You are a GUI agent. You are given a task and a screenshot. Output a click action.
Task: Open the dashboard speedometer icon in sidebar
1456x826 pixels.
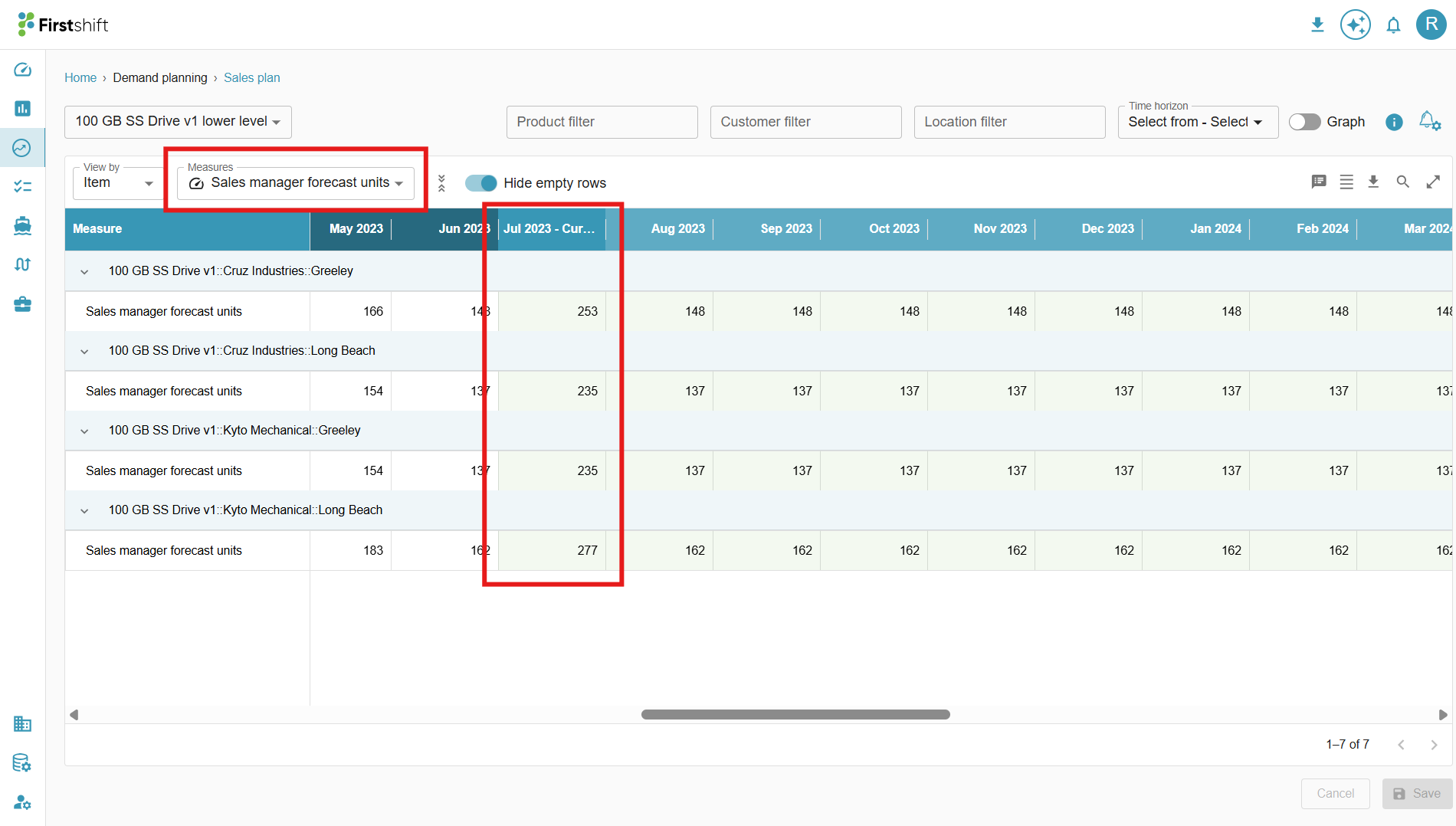click(x=22, y=70)
